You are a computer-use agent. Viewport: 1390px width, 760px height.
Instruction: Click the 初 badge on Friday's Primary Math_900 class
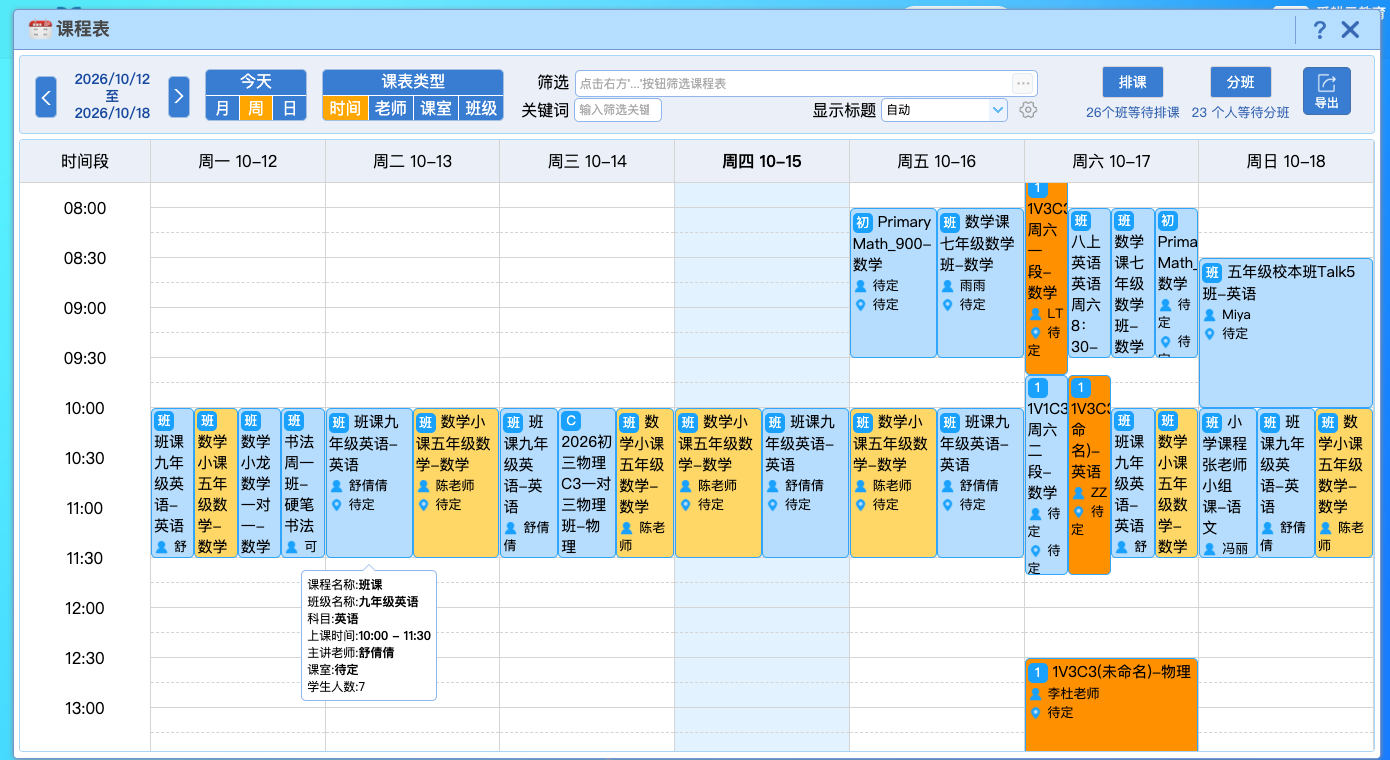862,222
